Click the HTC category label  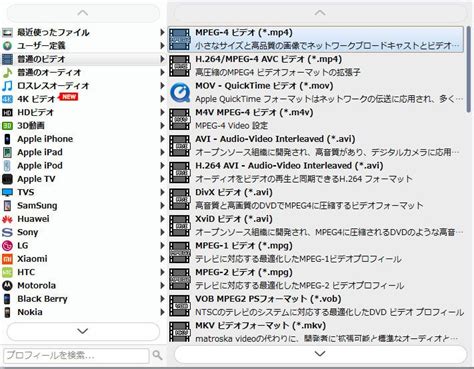point(26,272)
